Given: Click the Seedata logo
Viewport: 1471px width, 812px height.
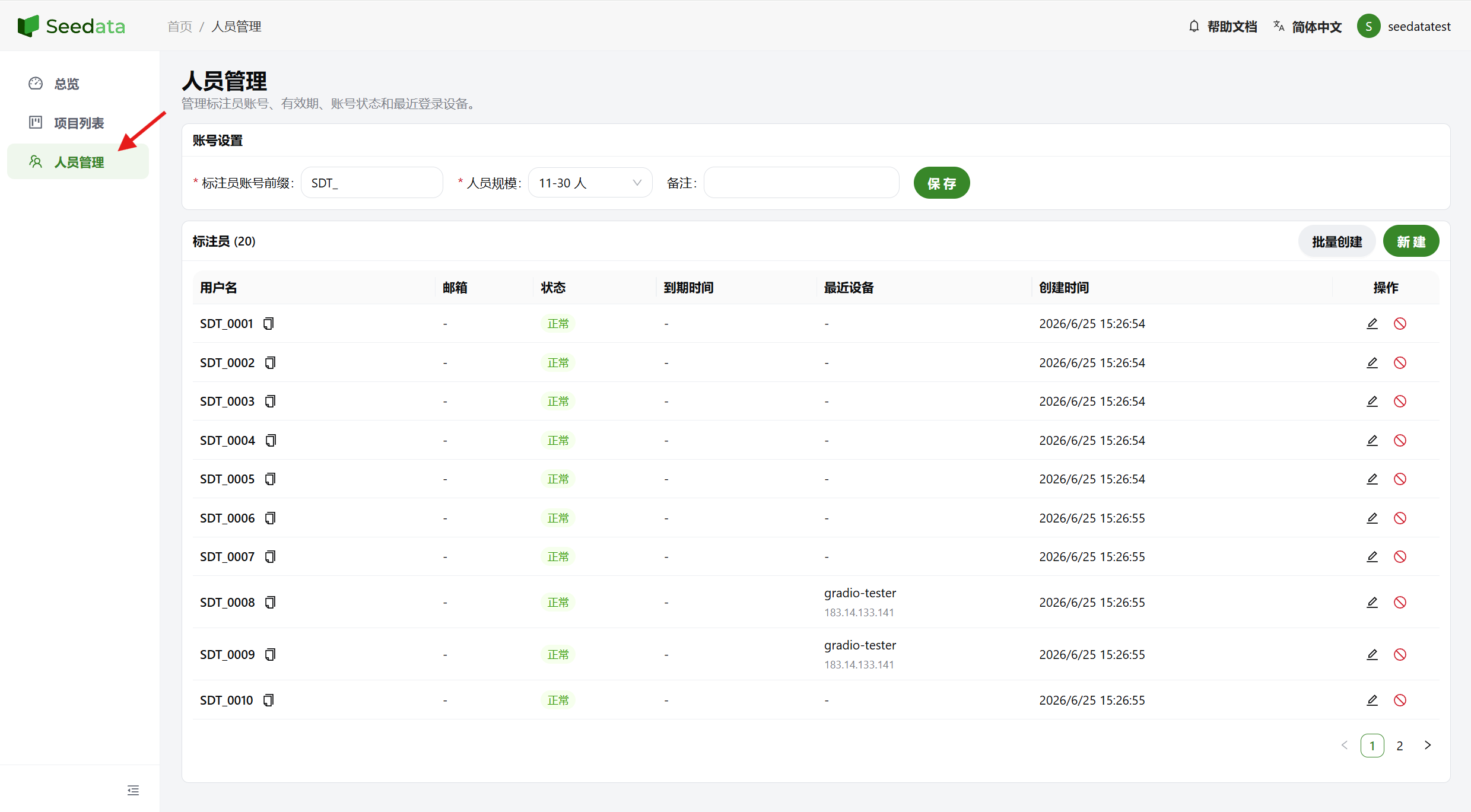Looking at the screenshot, I should [71, 26].
